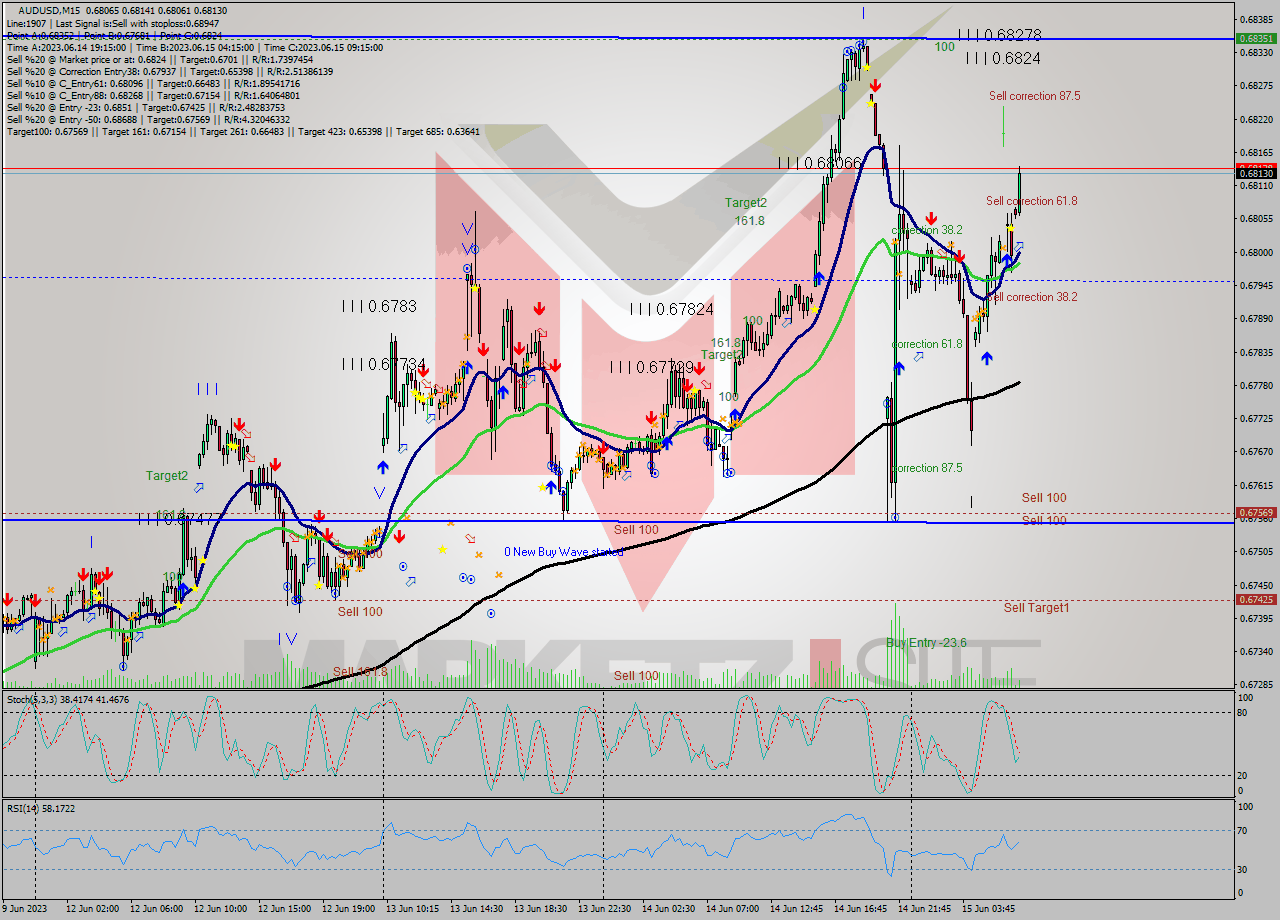Select the 'Sell %10 @ C_Entry88' line

click(153, 95)
